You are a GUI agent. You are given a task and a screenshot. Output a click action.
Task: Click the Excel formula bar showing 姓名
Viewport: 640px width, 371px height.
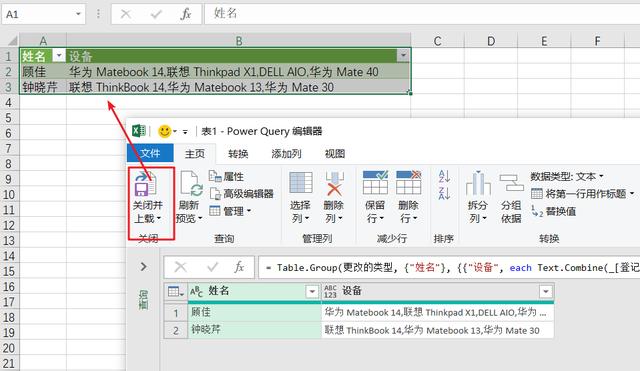[x=422, y=14]
